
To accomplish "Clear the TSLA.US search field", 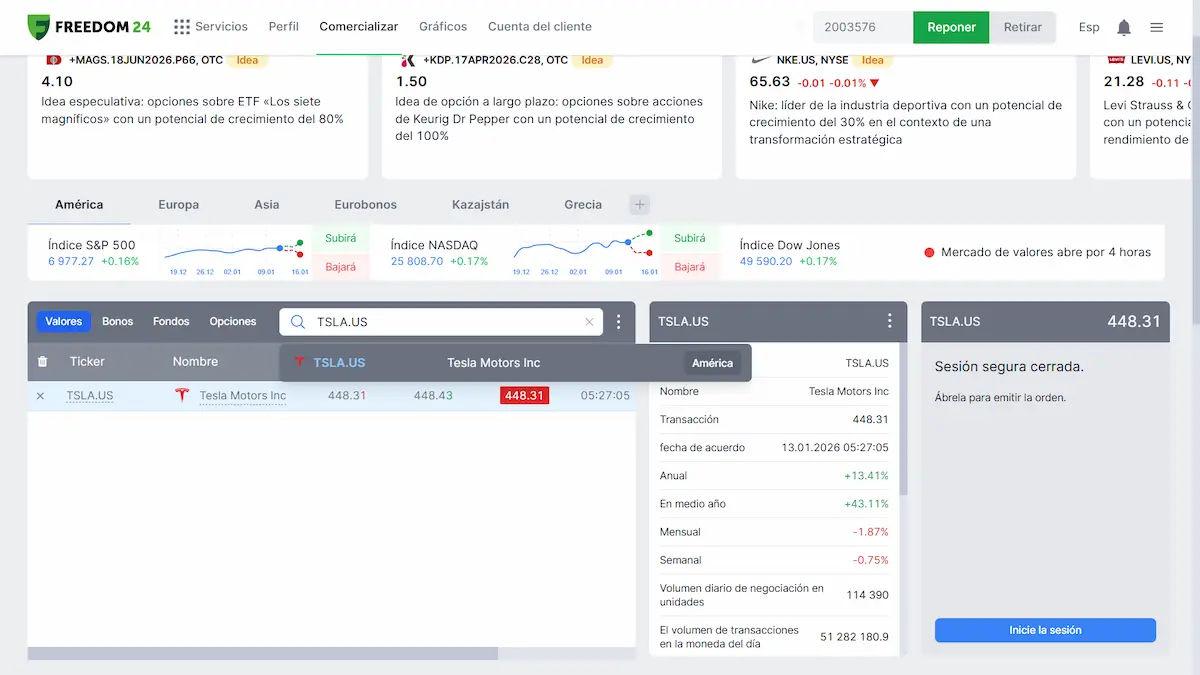I will tap(589, 322).
